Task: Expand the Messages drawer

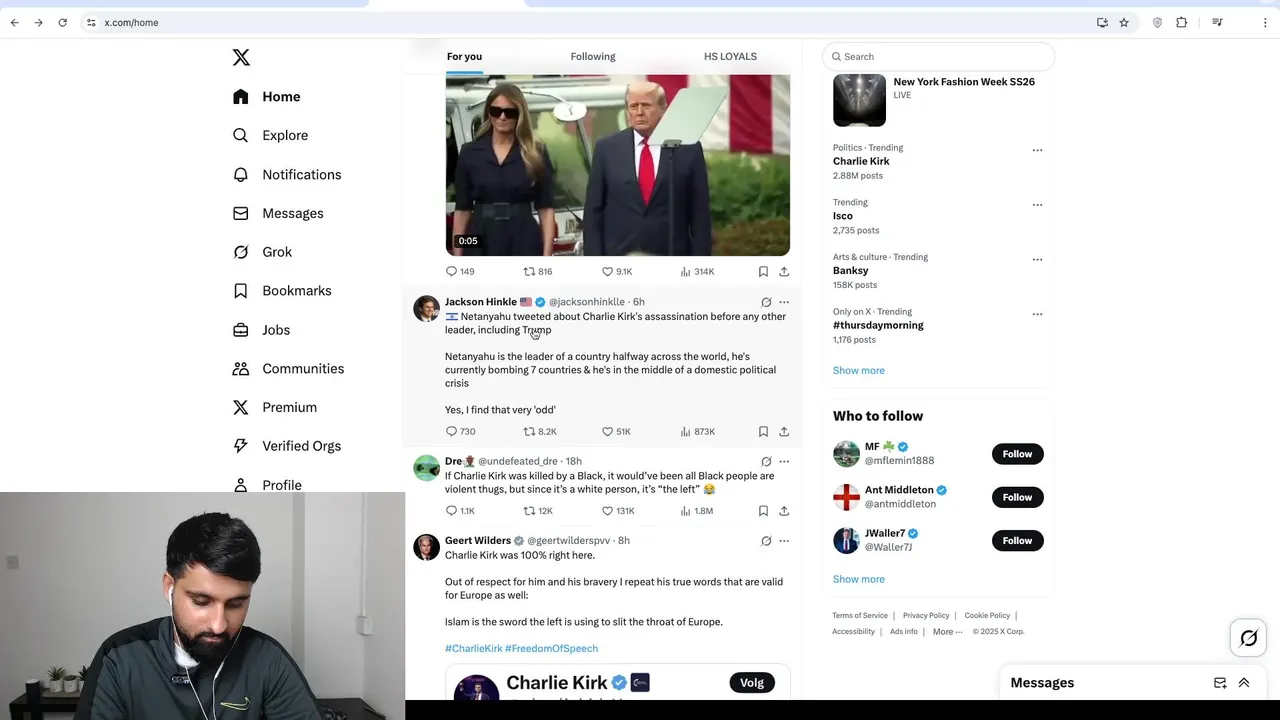Action: 1244,683
